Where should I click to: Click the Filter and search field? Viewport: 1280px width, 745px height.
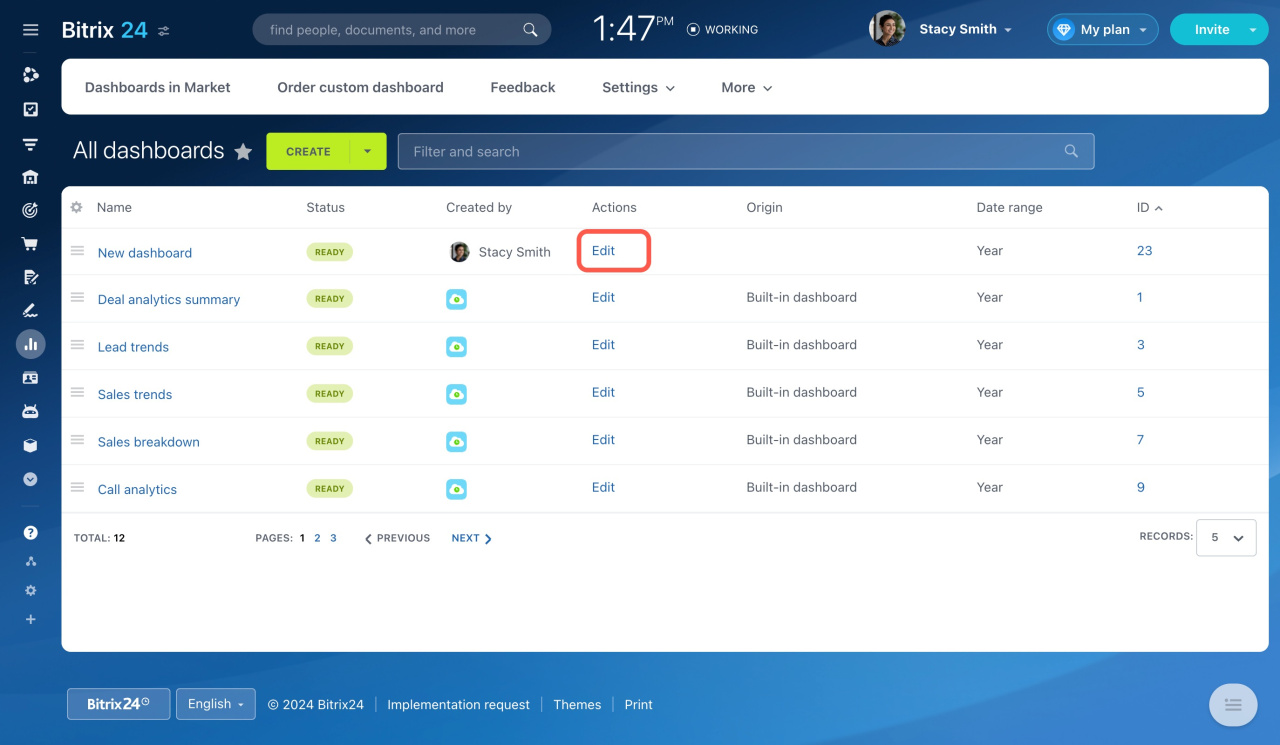point(700,151)
